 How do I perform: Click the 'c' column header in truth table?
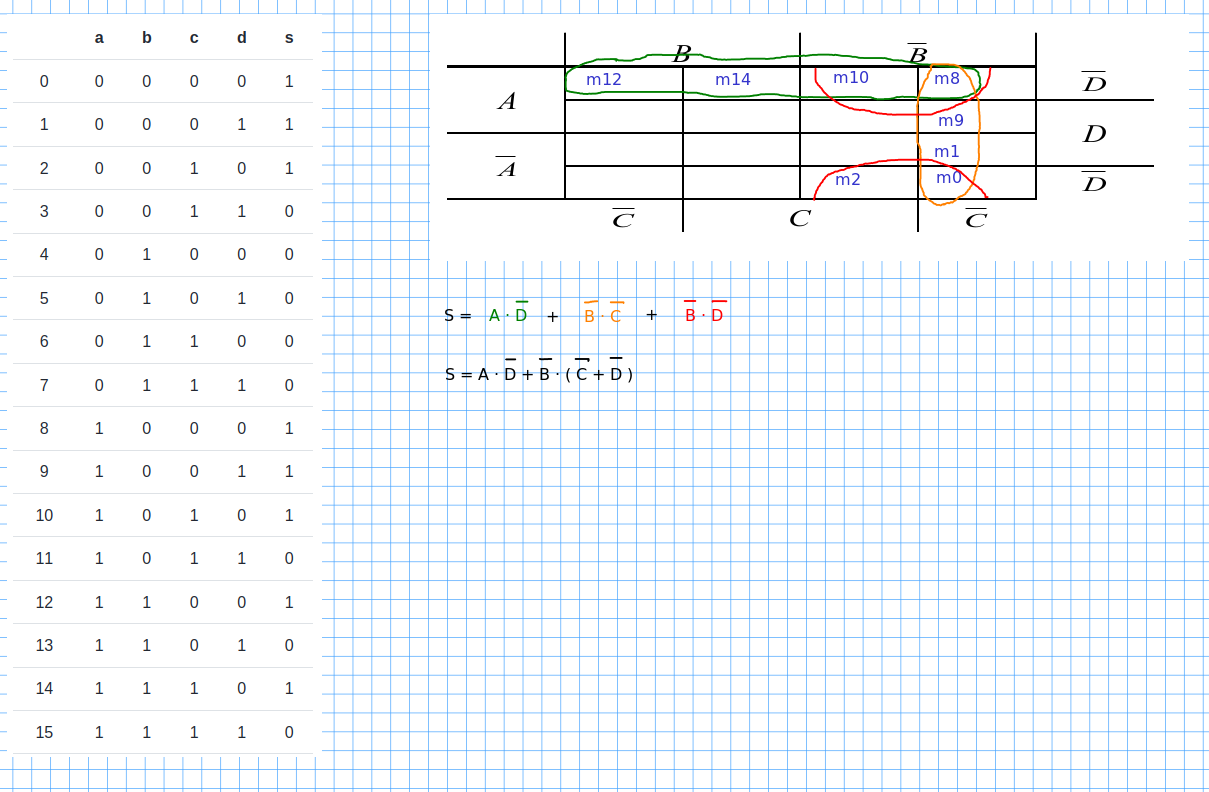[x=194, y=38]
